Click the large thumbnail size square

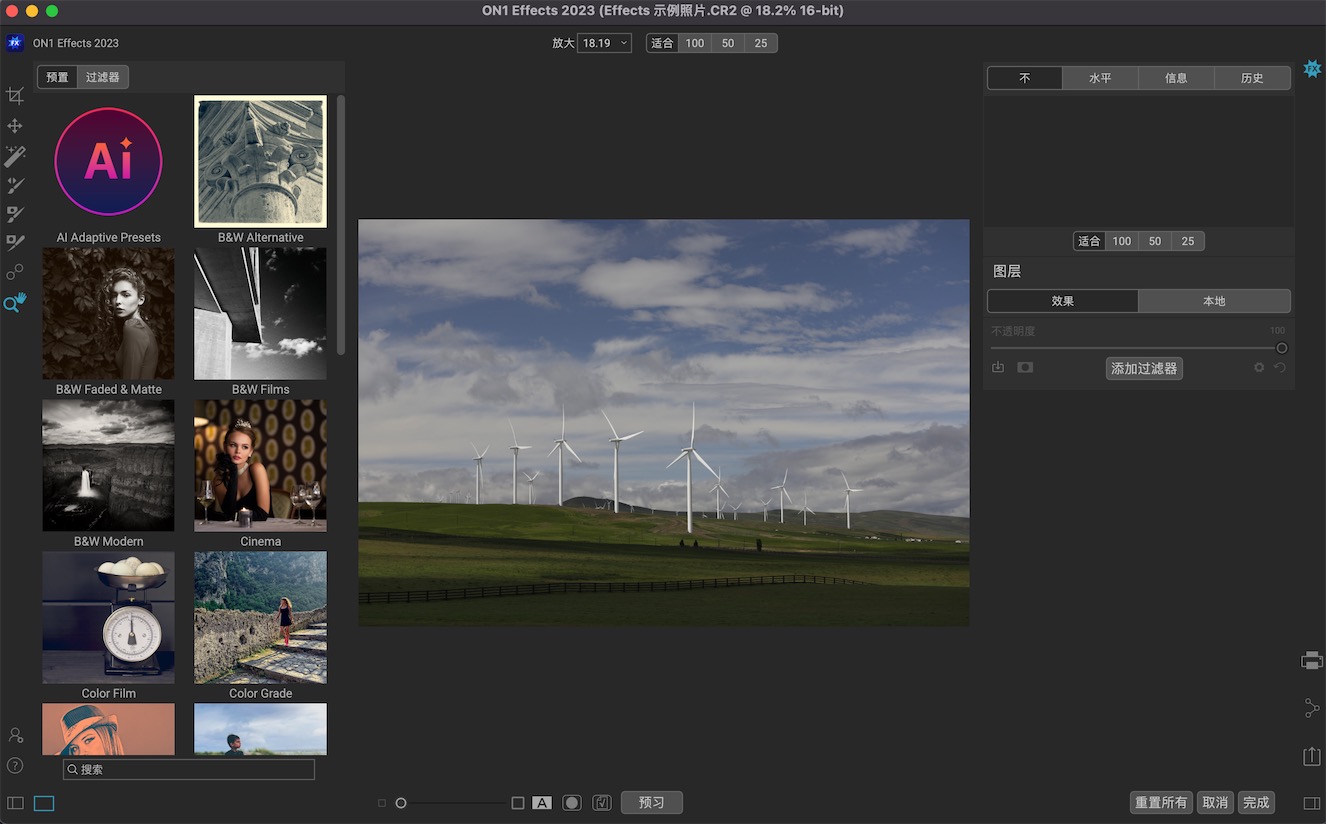[x=518, y=803]
